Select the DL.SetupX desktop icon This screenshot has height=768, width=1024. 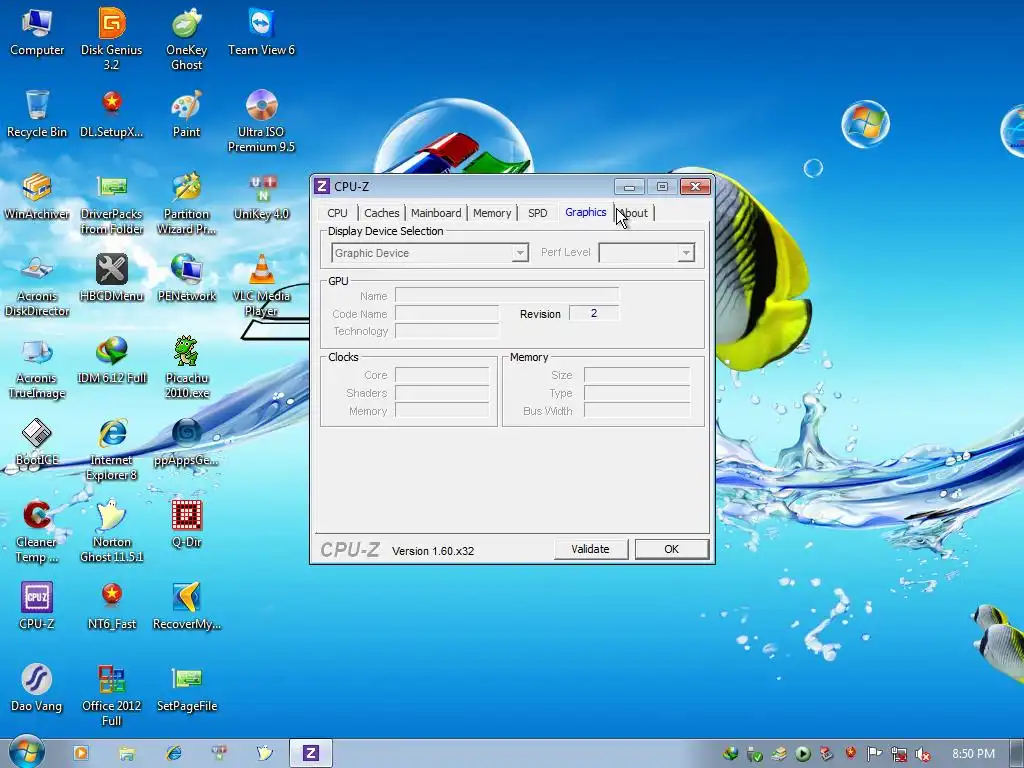click(x=112, y=114)
